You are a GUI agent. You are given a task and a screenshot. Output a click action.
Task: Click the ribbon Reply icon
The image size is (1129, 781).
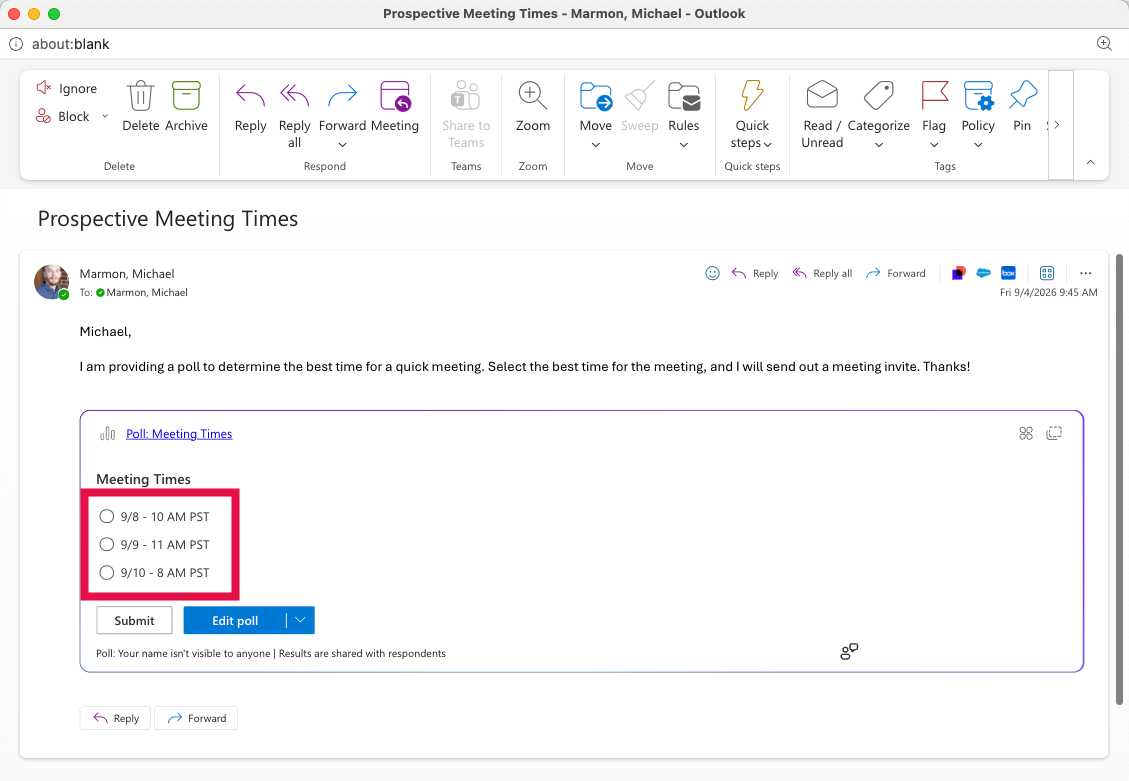[250, 96]
